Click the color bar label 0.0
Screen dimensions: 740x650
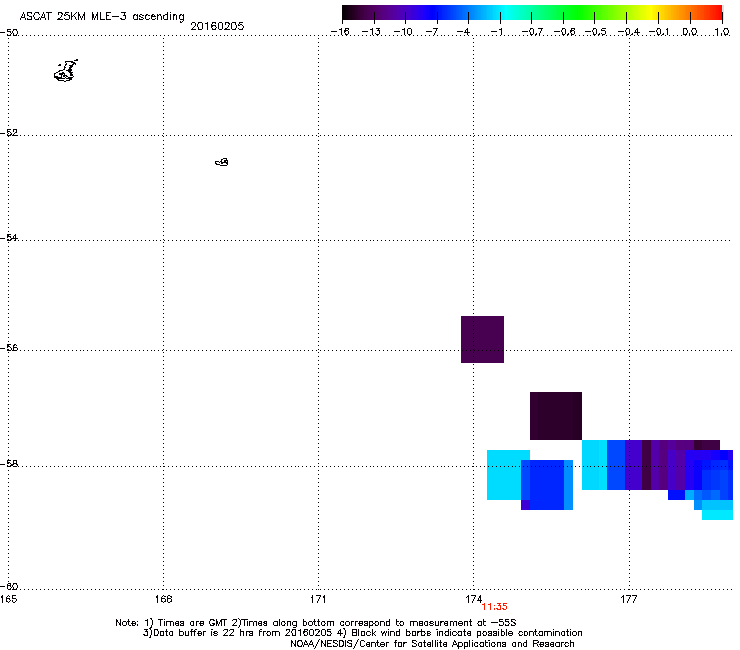click(690, 32)
